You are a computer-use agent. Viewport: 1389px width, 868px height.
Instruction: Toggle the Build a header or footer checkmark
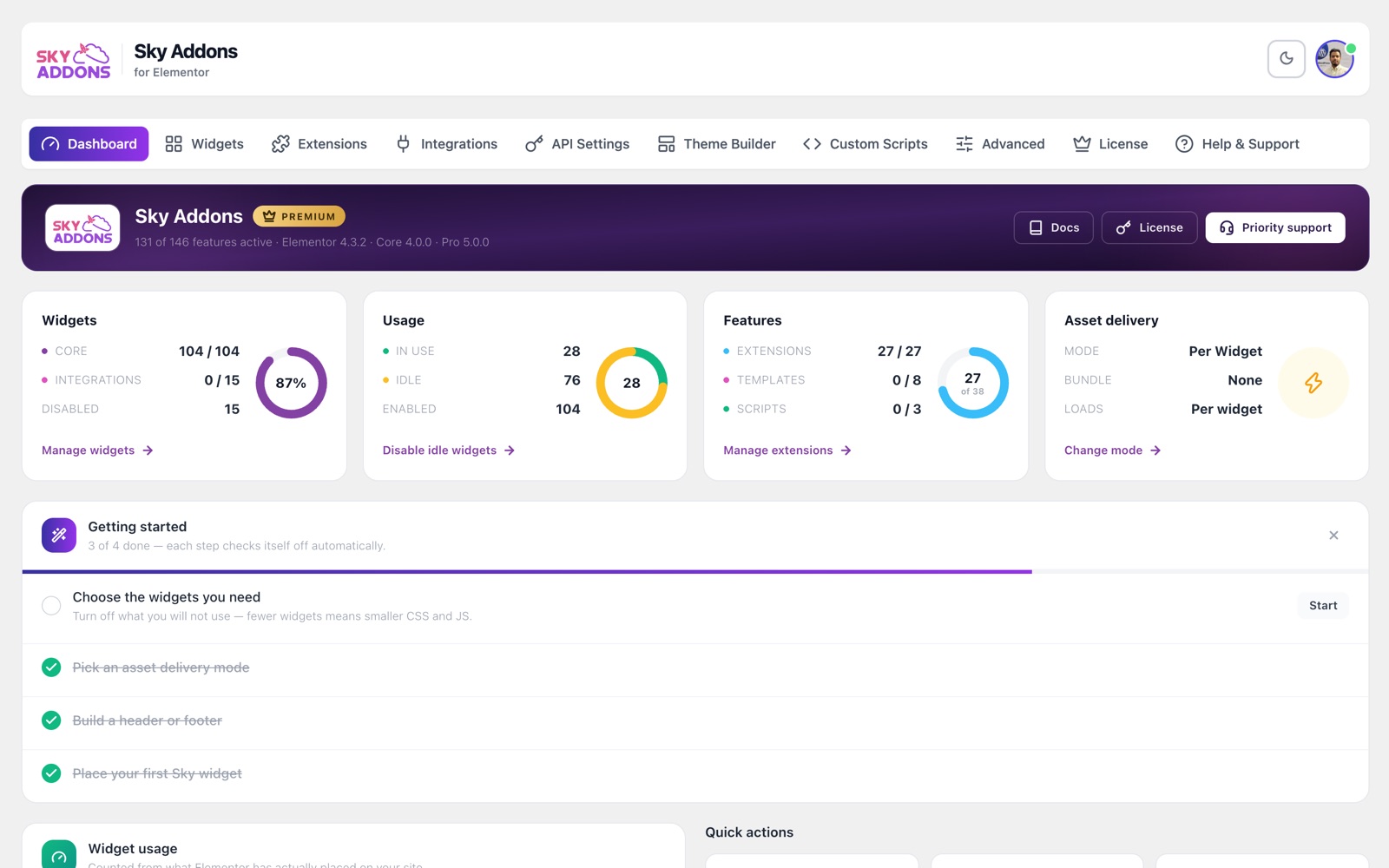51,720
